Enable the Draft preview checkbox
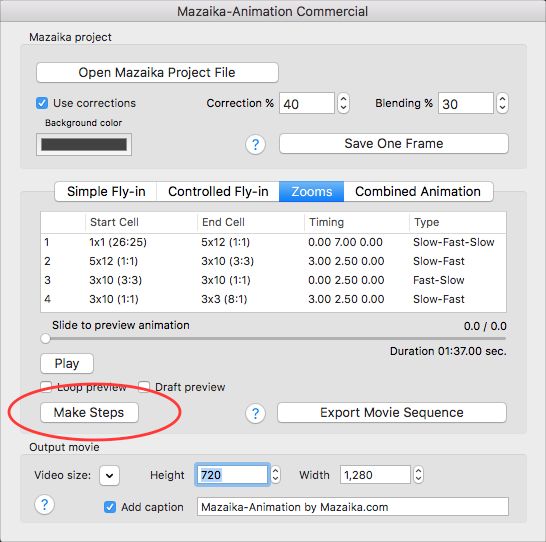546x542 pixels. (144, 387)
